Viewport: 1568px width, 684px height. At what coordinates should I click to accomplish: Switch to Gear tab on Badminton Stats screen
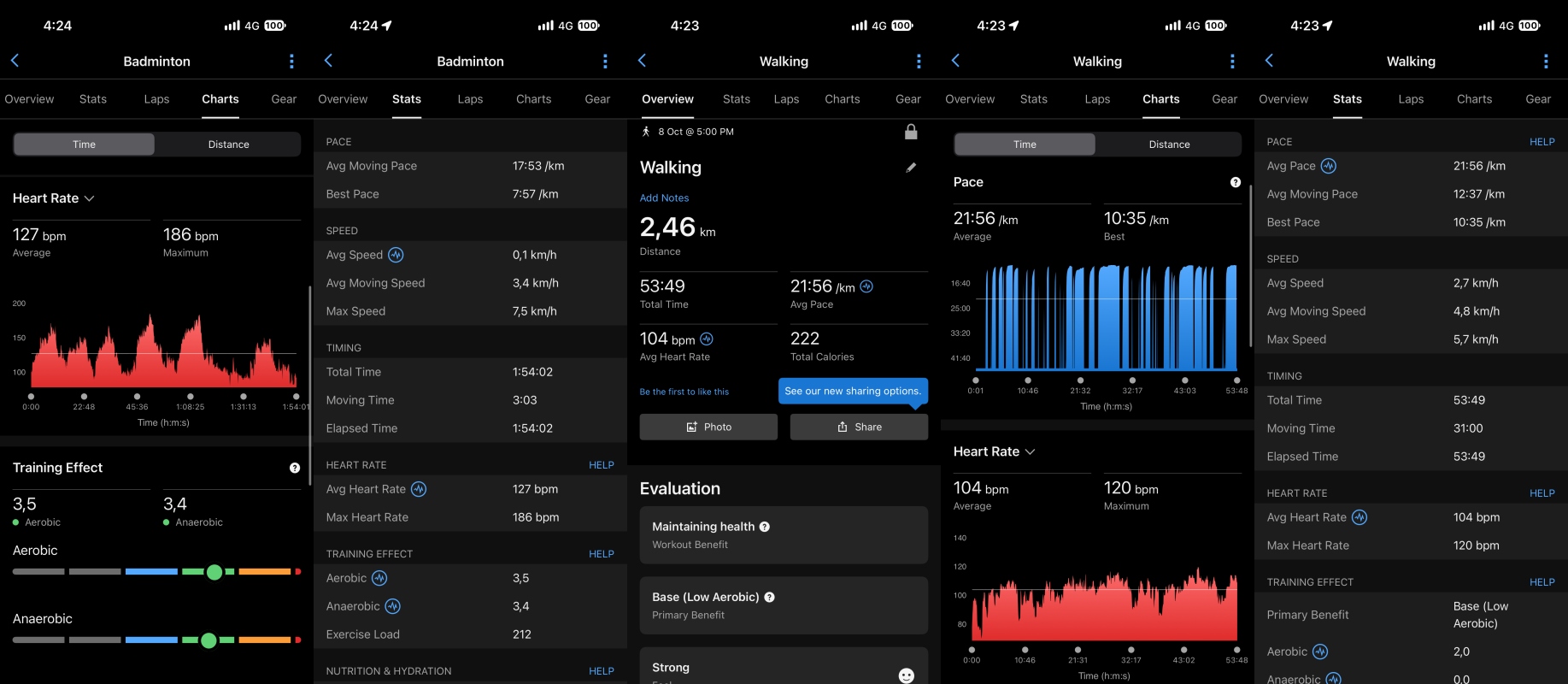point(597,99)
